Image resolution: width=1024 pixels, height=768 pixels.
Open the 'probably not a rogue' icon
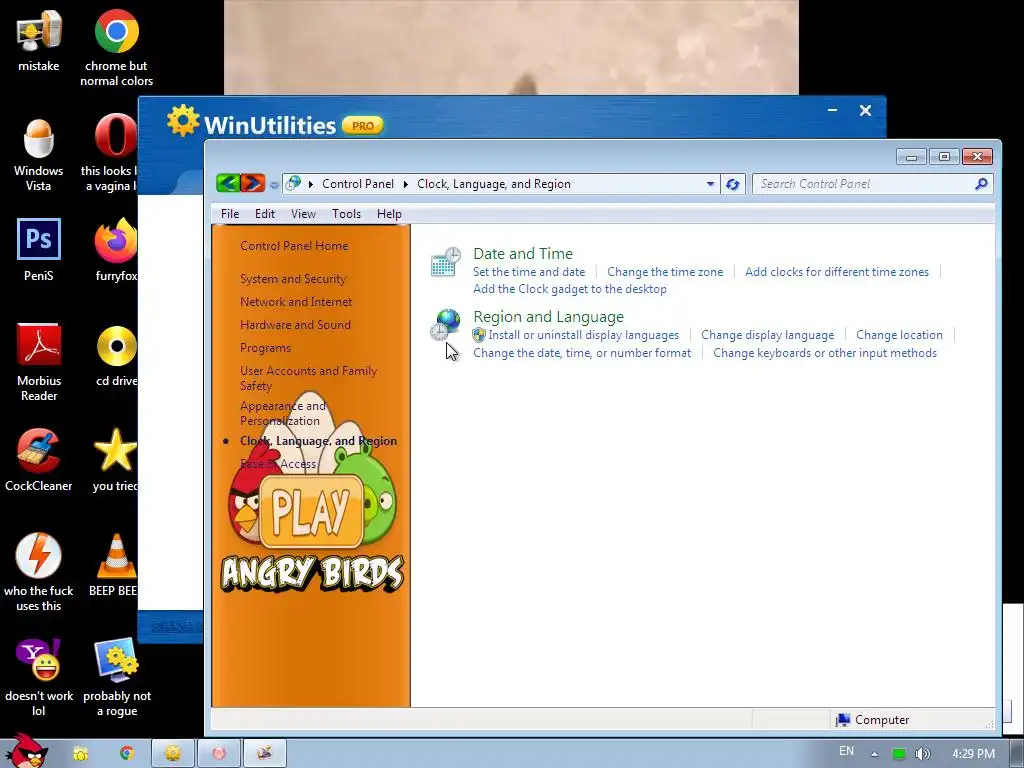point(117,660)
